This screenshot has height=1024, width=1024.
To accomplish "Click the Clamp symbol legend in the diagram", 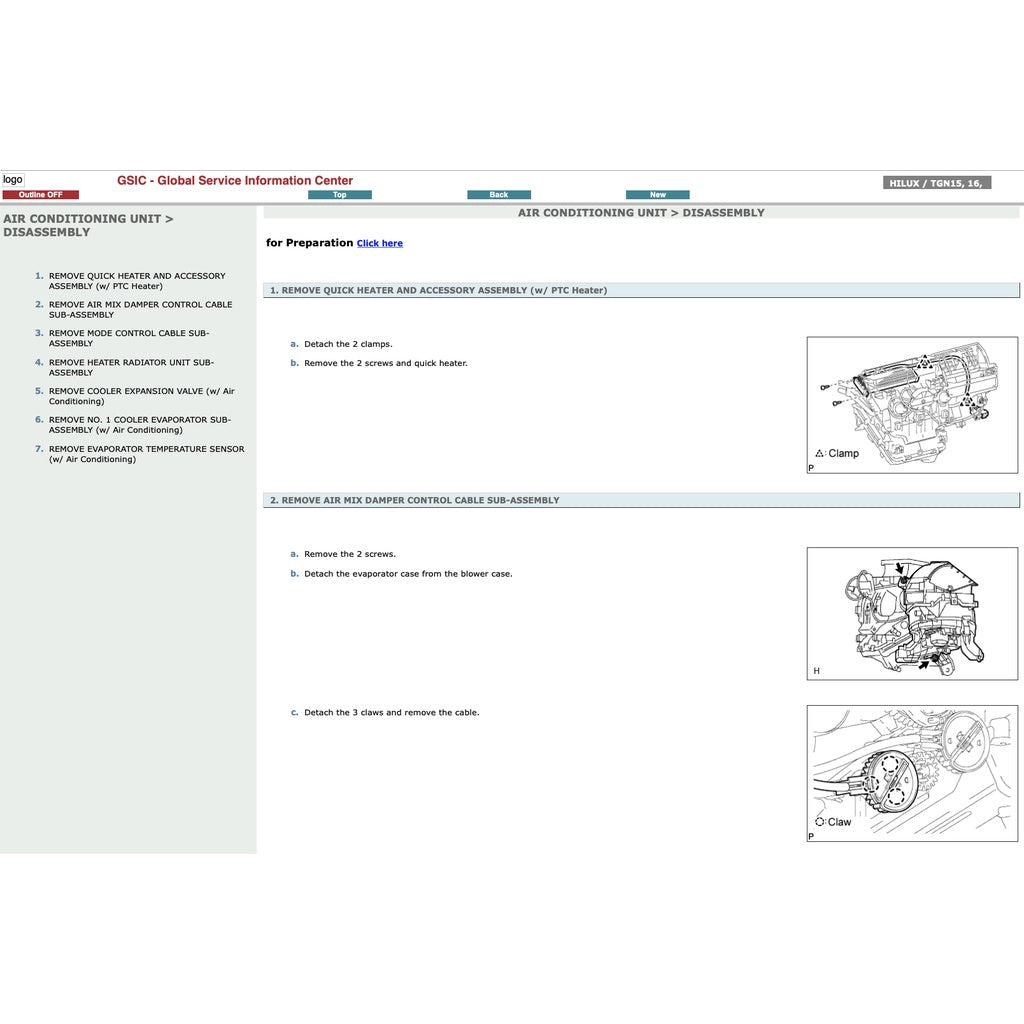I will [x=838, y=453].
